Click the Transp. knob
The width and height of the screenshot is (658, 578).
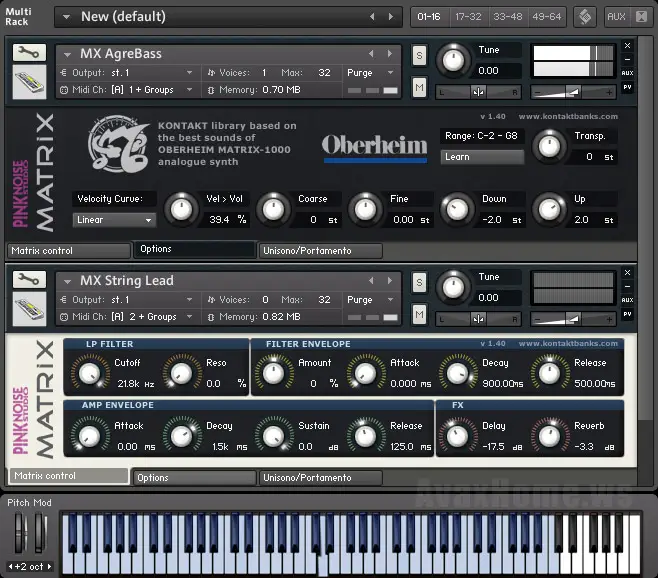[549, 146]
